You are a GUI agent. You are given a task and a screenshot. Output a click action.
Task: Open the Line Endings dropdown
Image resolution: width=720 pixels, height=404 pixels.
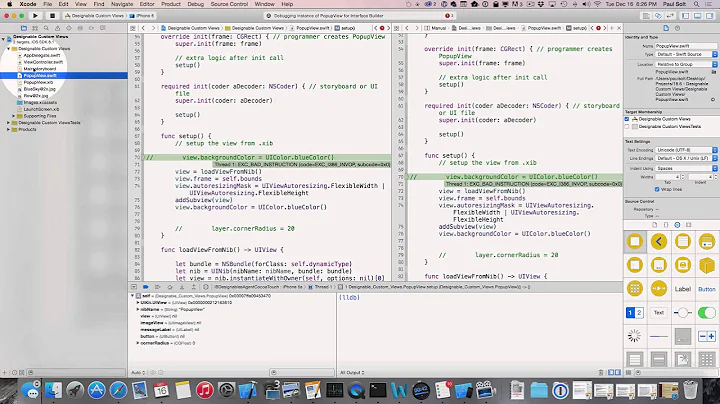click(686, 158)
